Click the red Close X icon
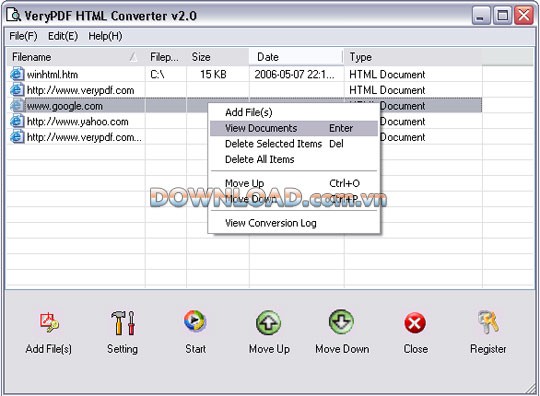540x396 pixels. point(415,323)
